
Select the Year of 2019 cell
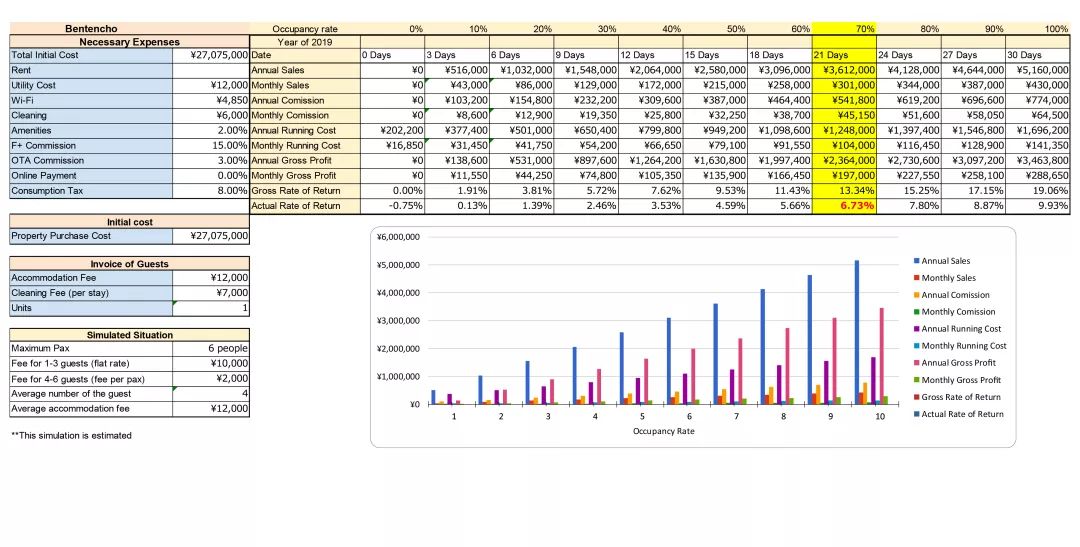[x=304, y=42]
